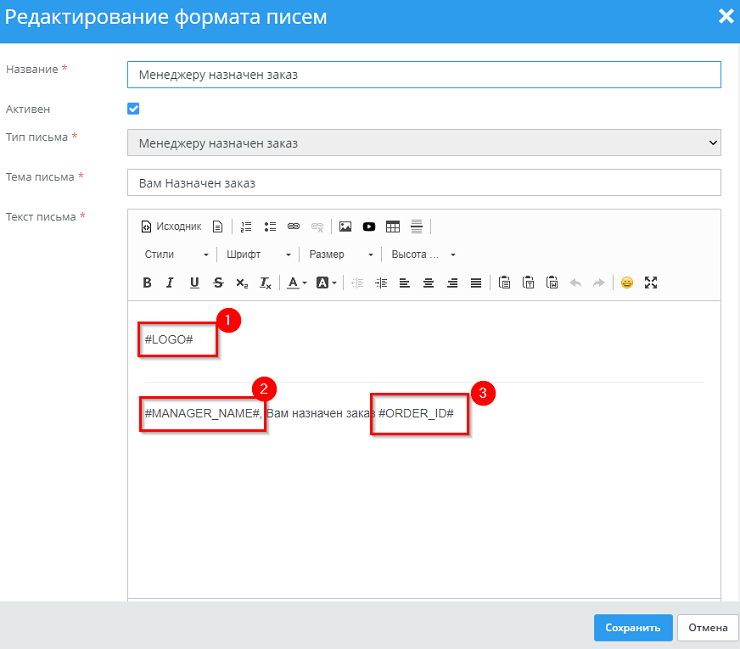Viewport: 740px width, 649px height.
Task: Open the text color picker
Action: (297, 283)
